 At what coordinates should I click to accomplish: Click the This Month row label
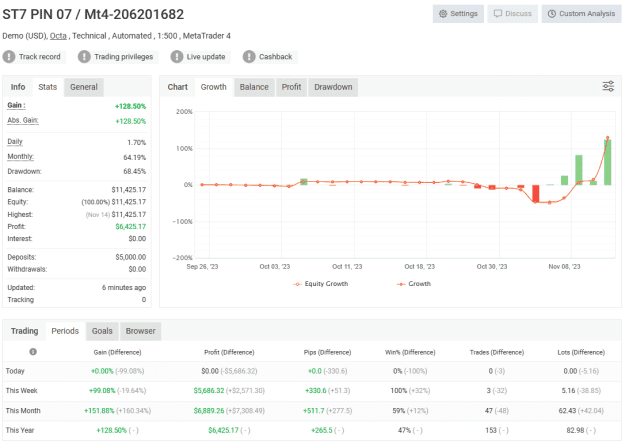point(23,411)
